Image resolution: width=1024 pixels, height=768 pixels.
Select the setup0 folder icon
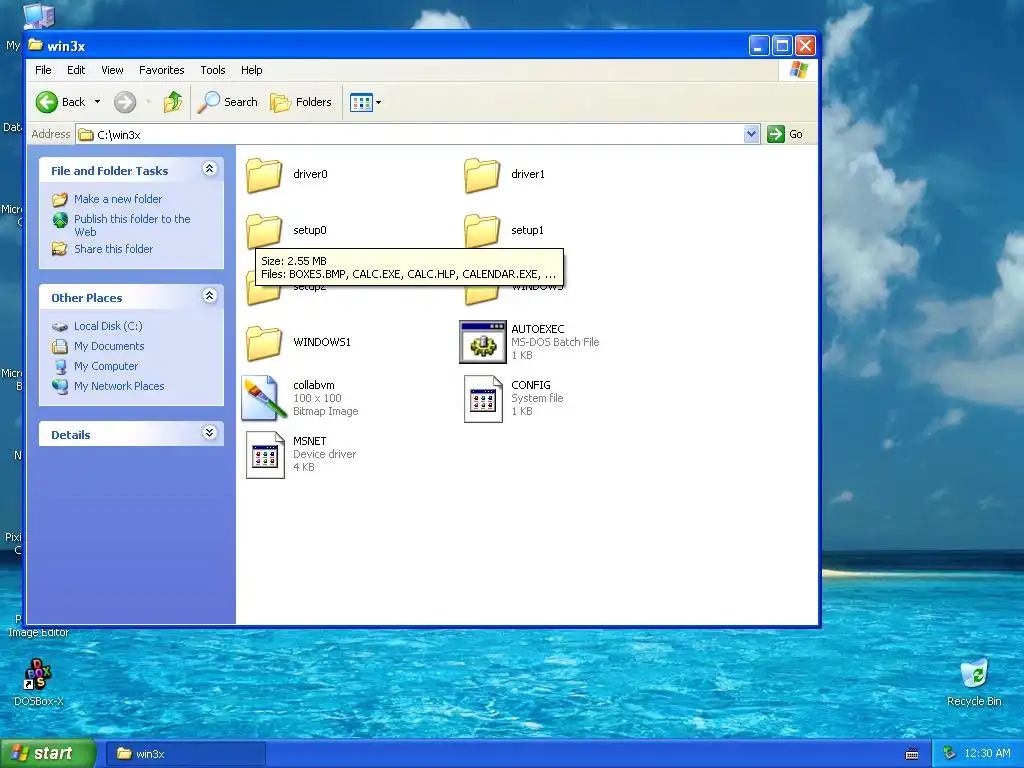click(x=264, y=231)
